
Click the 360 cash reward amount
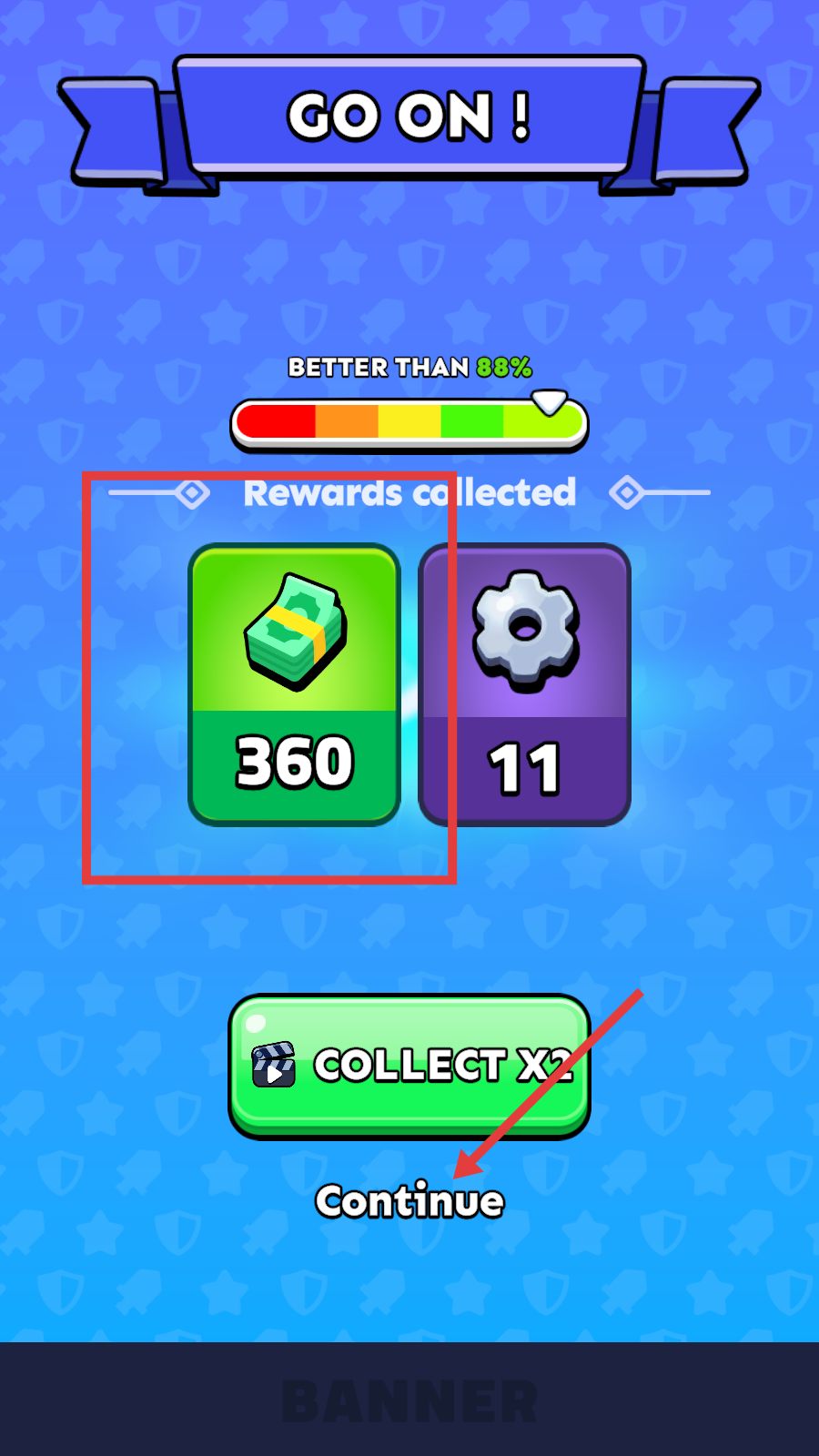295,762
